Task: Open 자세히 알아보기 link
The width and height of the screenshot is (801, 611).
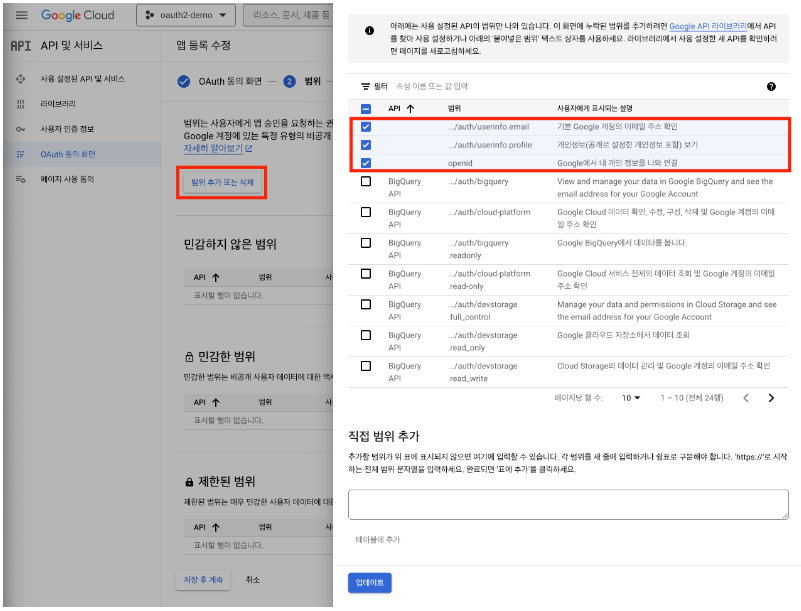Action: pyautogui.click(x=218, y=149)
